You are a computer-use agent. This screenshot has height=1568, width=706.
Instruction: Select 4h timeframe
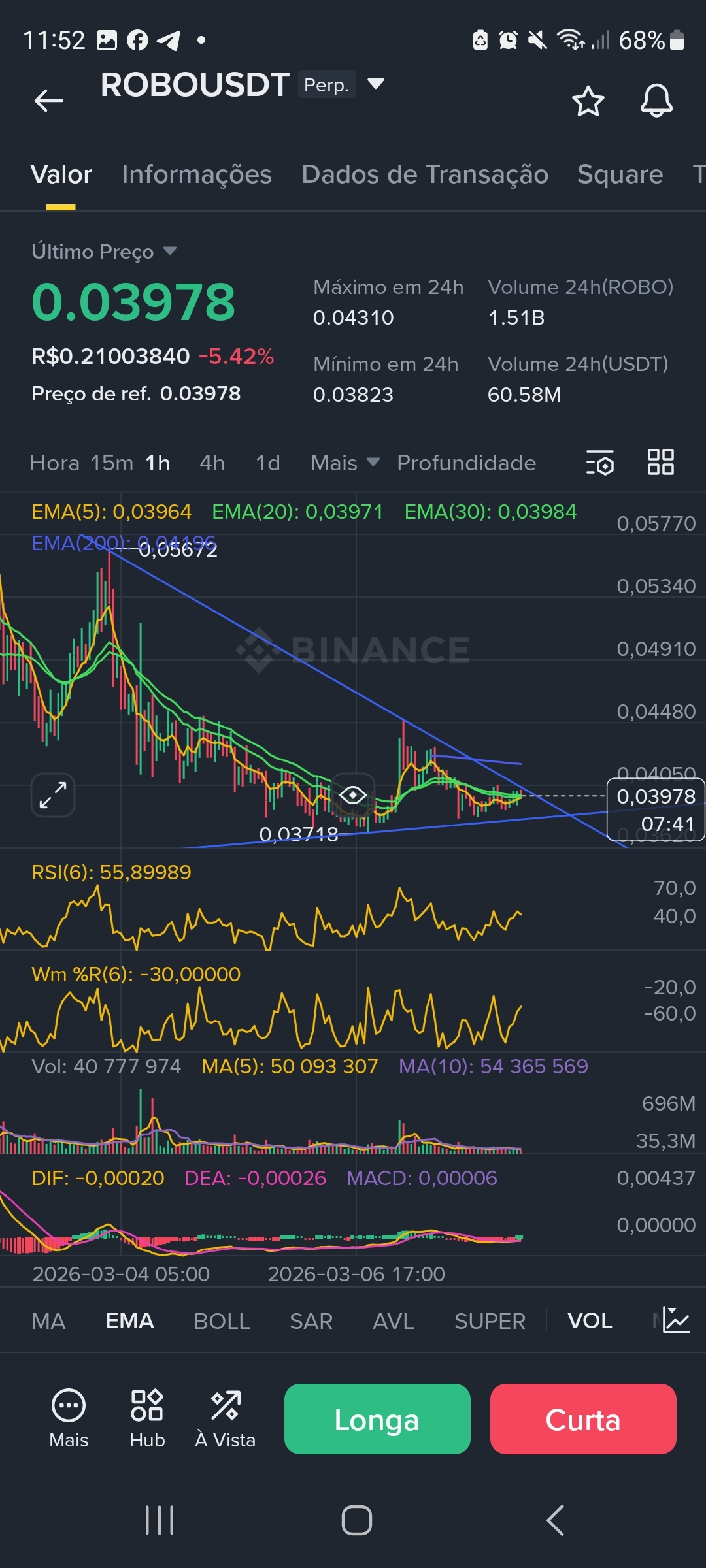pyautogui.click(x=212, y=463)
